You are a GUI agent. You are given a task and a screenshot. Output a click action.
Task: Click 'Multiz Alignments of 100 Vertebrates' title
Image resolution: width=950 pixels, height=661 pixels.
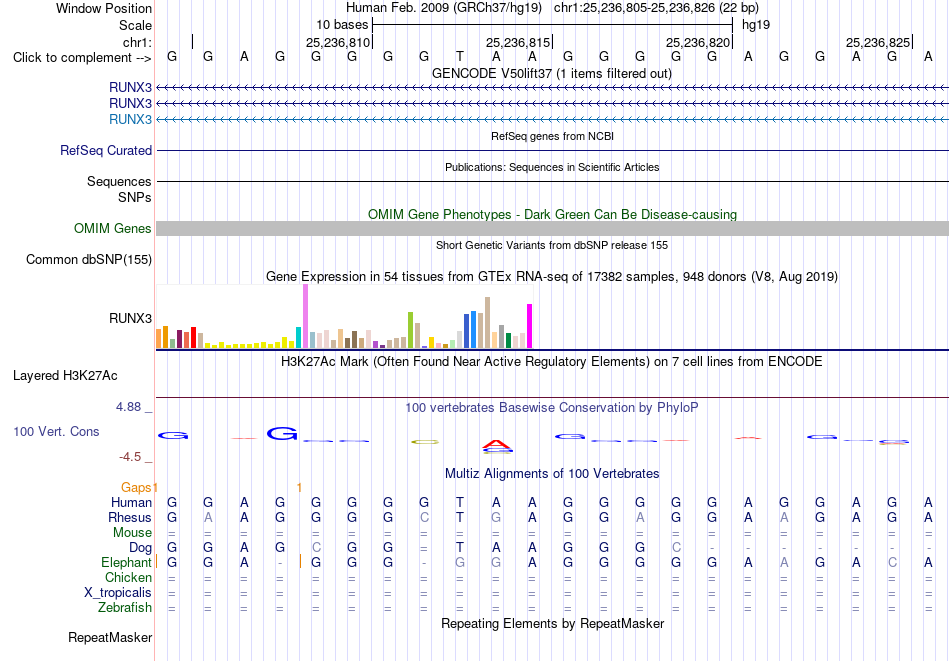pyautogui.click(x=552, y=474)
